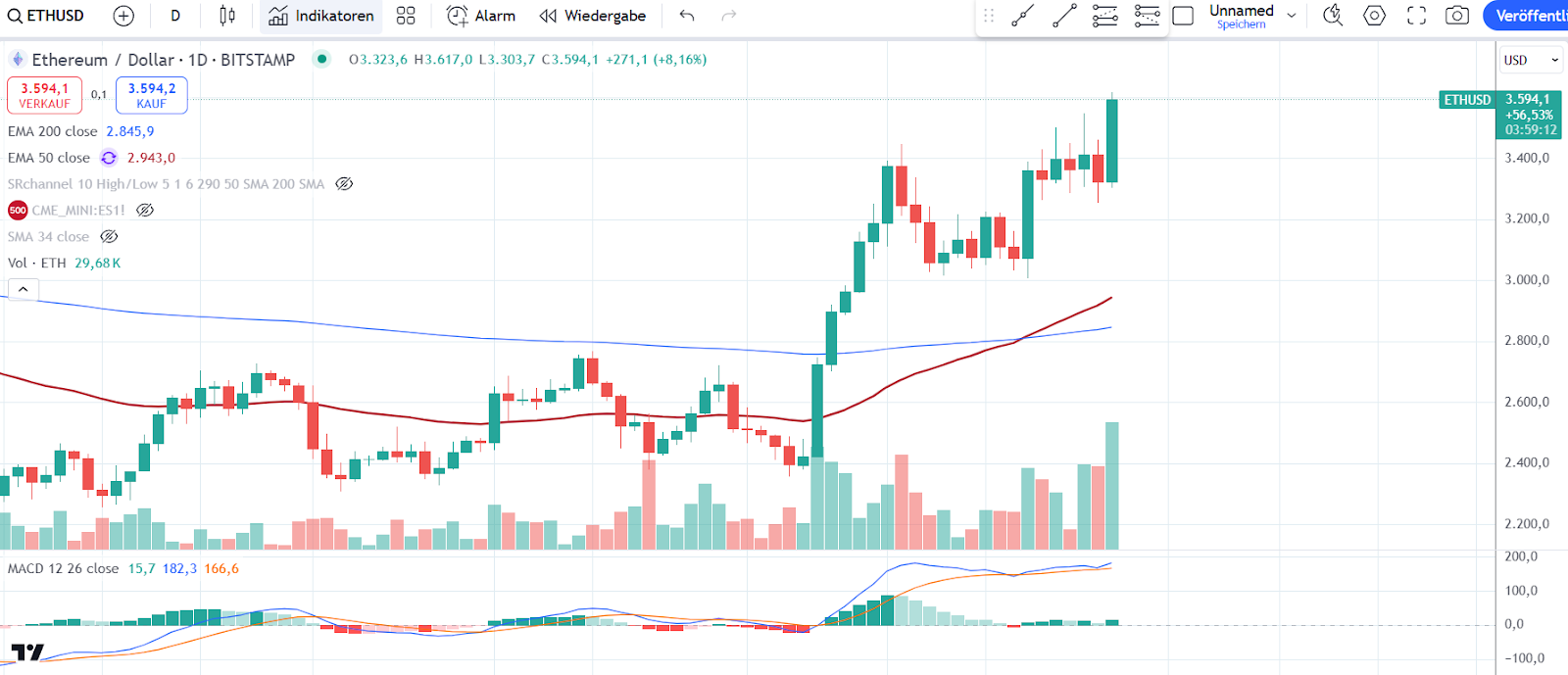This screenshot has height=675, width=1568.
Task: Click the MACD 100,0 scale label
Action: (x=1521, y=591)
